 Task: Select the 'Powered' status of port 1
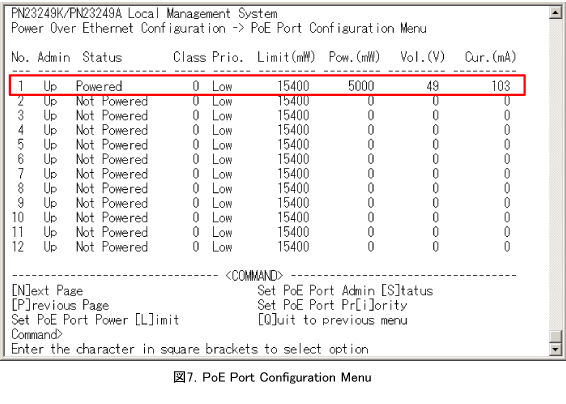99,86
